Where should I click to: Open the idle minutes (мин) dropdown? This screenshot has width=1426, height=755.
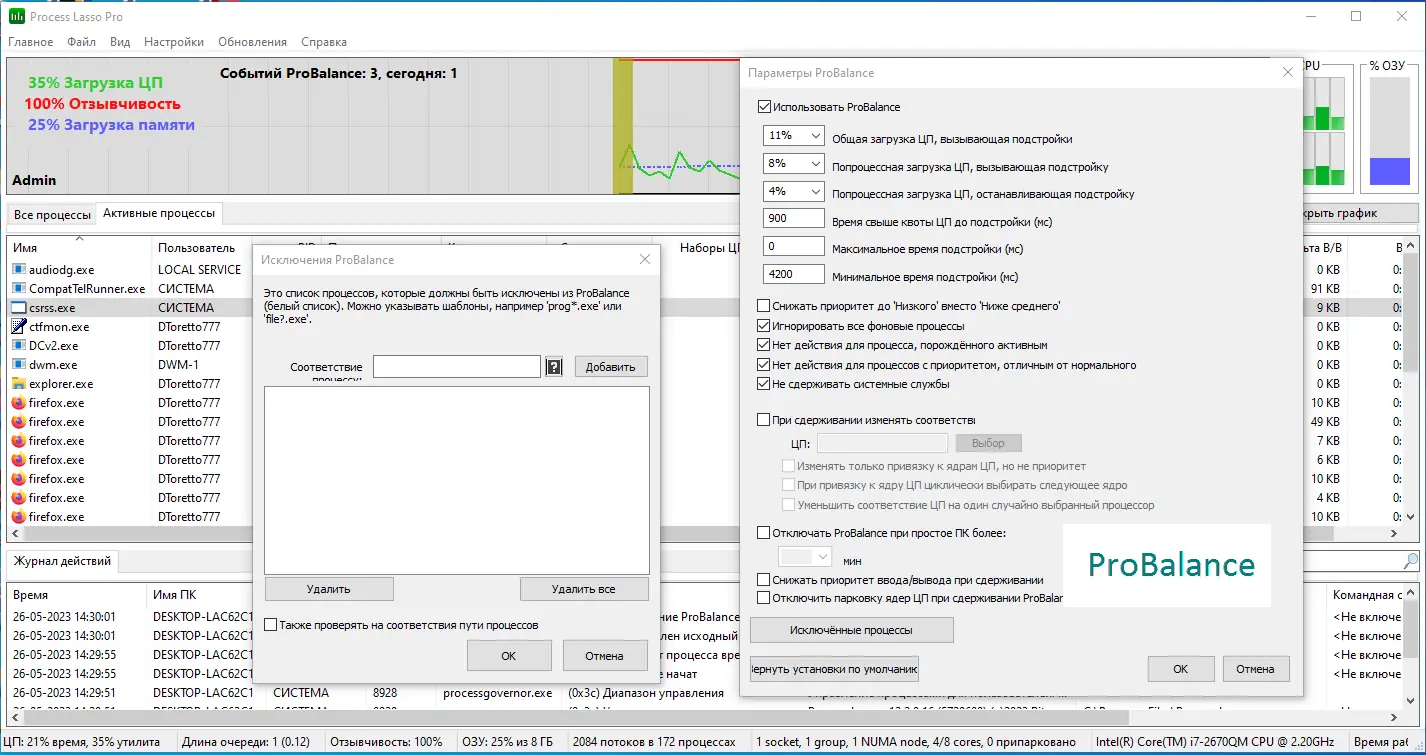[805, 557]
